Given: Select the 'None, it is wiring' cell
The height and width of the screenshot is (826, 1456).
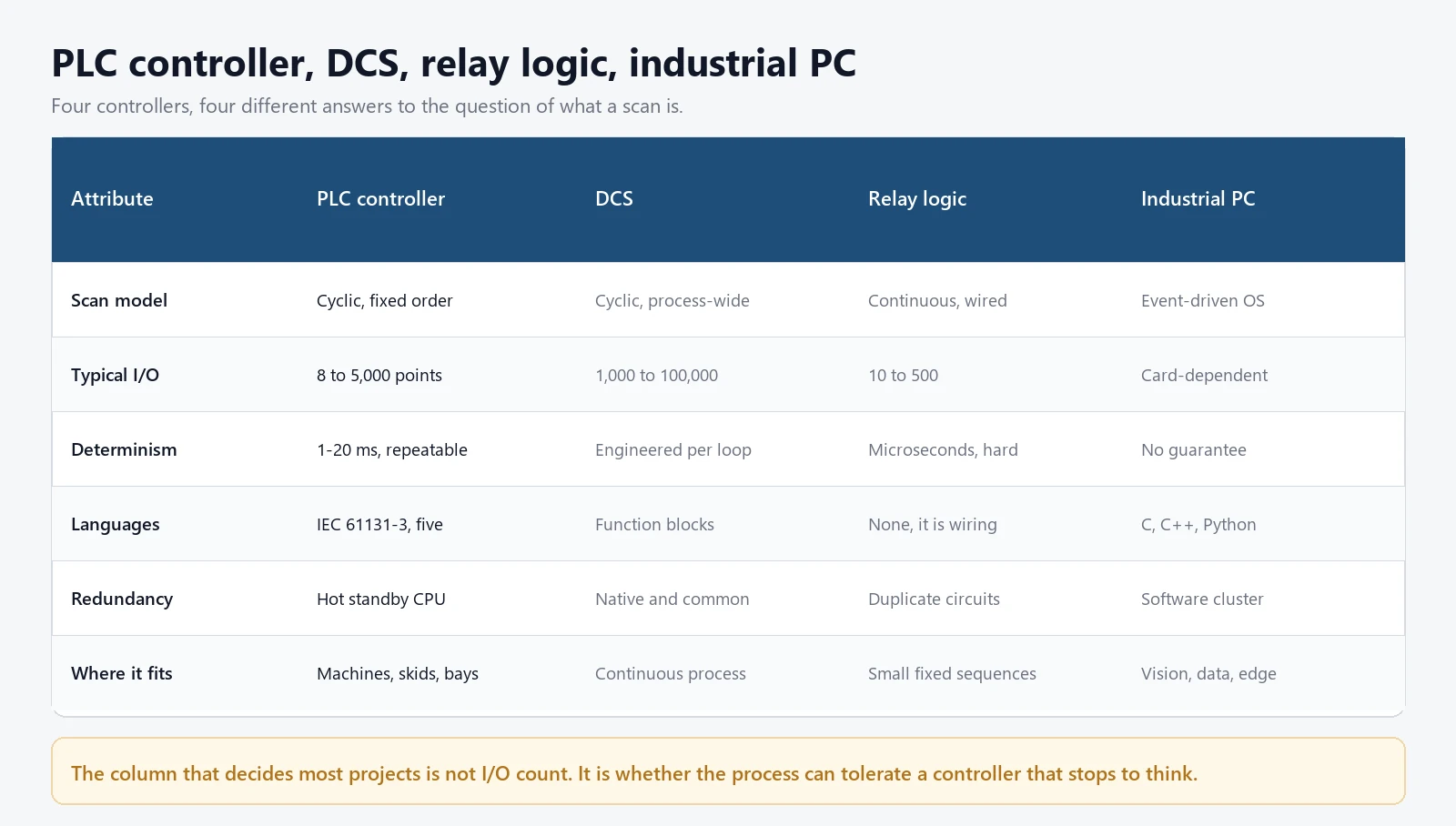Looking at the screenshot, I should point(933,524).
